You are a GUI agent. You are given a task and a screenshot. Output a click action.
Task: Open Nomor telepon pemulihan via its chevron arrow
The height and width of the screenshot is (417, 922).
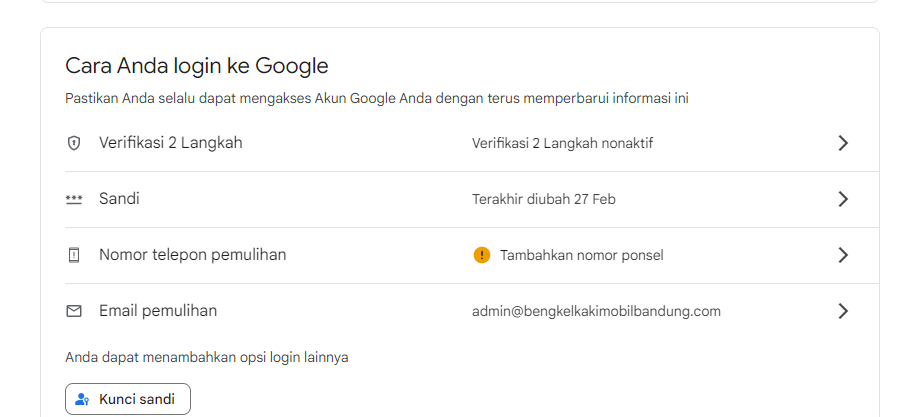click(x=843, y=255)
